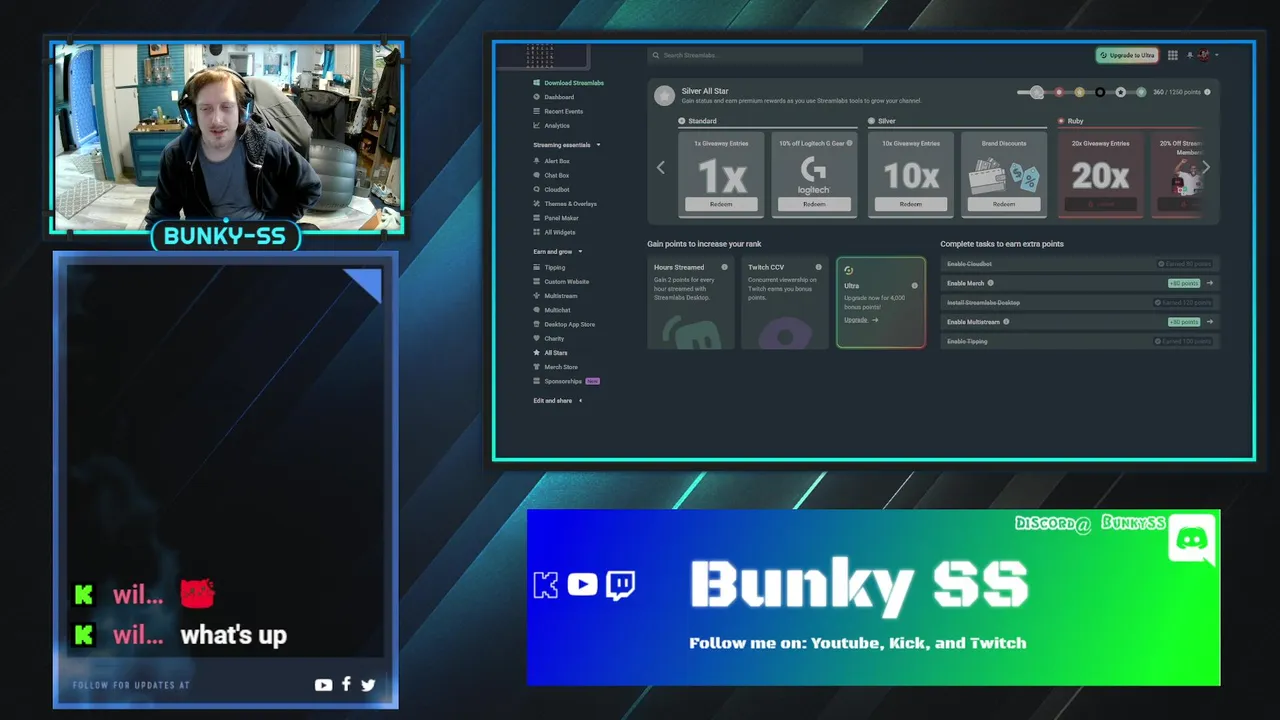Click info icon beside 360 / 1250 points
Image resolution: width=1280 pixels, height=720 pixels.
(x=1207, y=92)
